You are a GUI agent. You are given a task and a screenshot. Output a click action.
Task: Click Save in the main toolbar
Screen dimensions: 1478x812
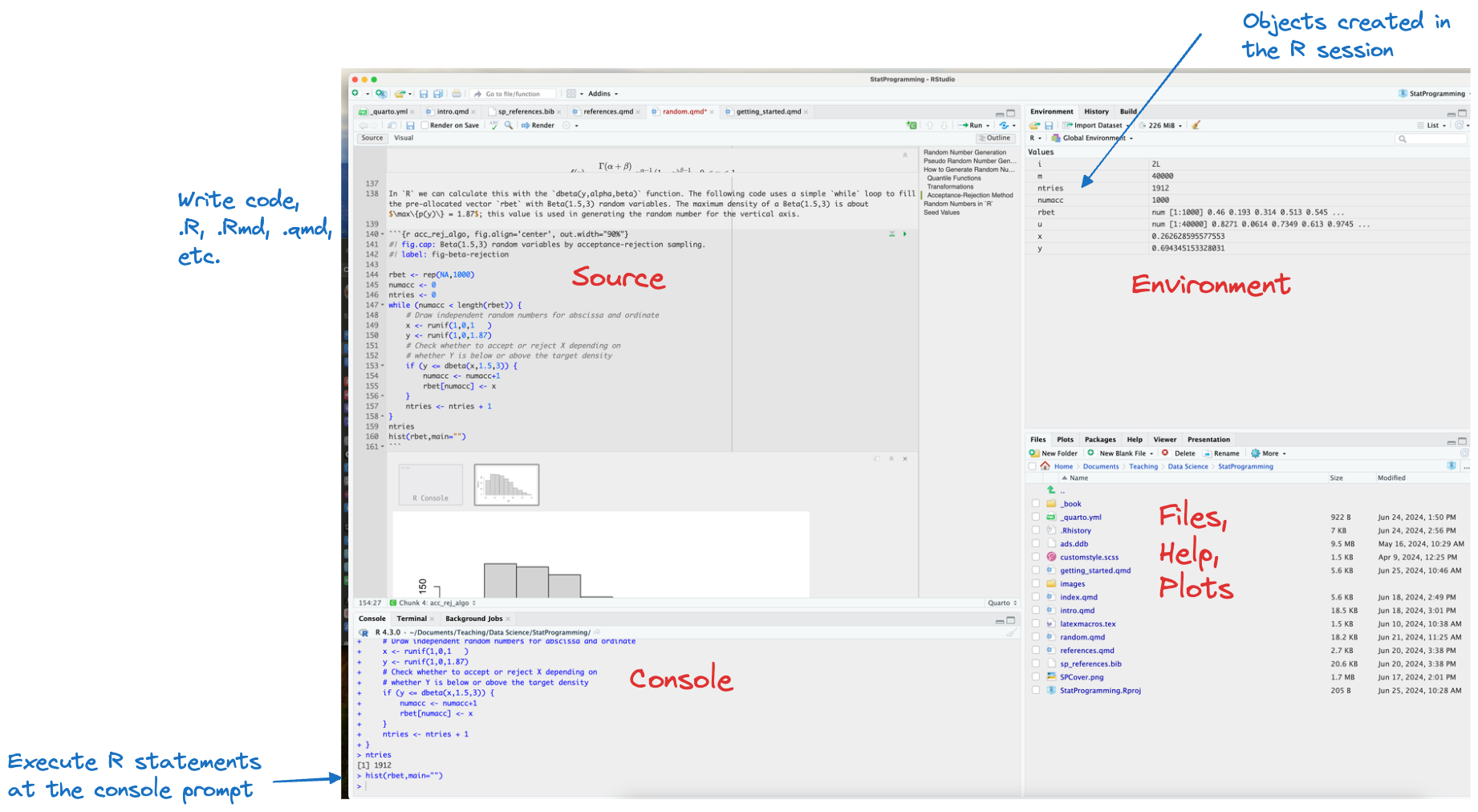click(x=424, y=94)
